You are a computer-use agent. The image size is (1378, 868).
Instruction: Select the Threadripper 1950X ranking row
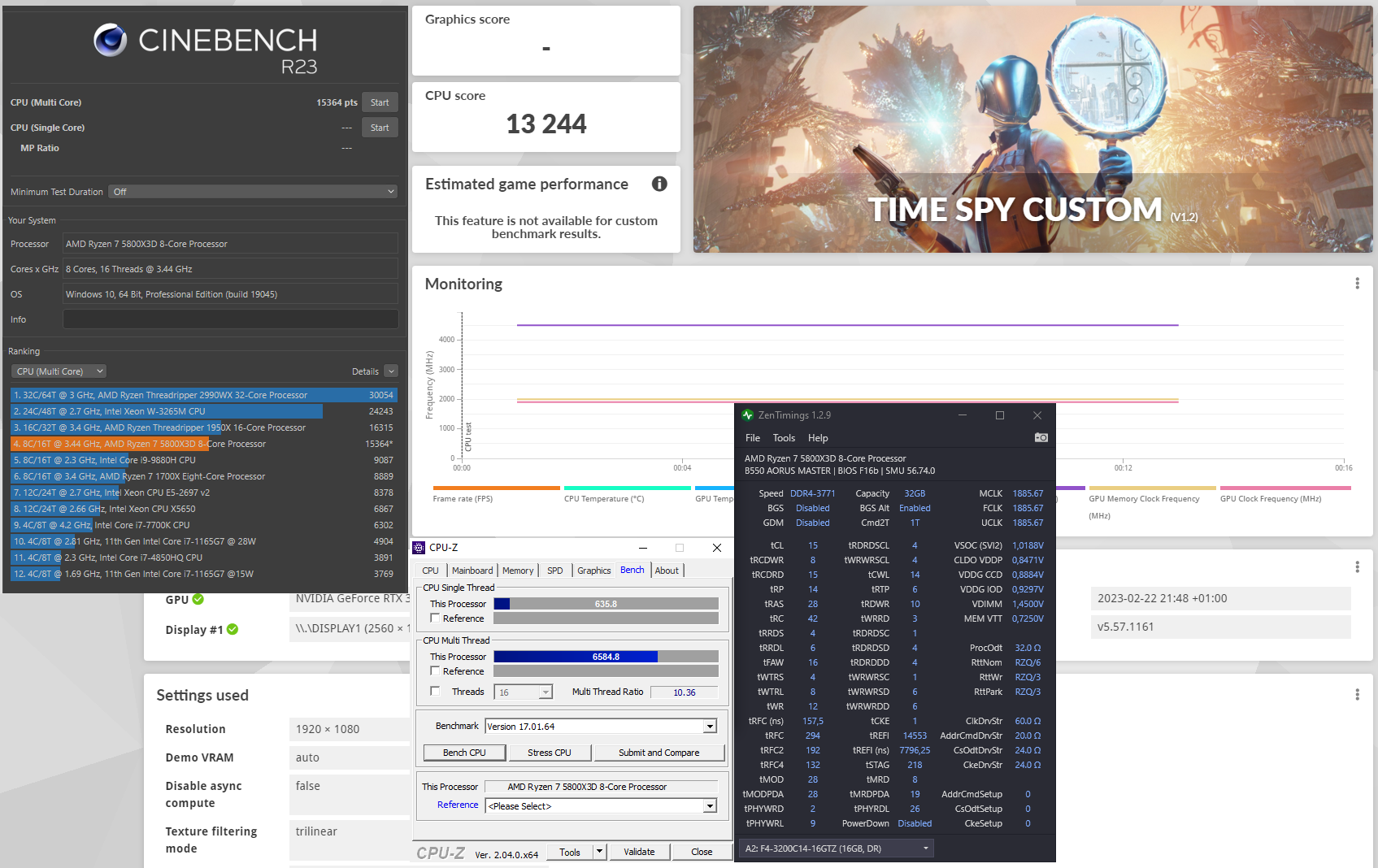(204, 427)
